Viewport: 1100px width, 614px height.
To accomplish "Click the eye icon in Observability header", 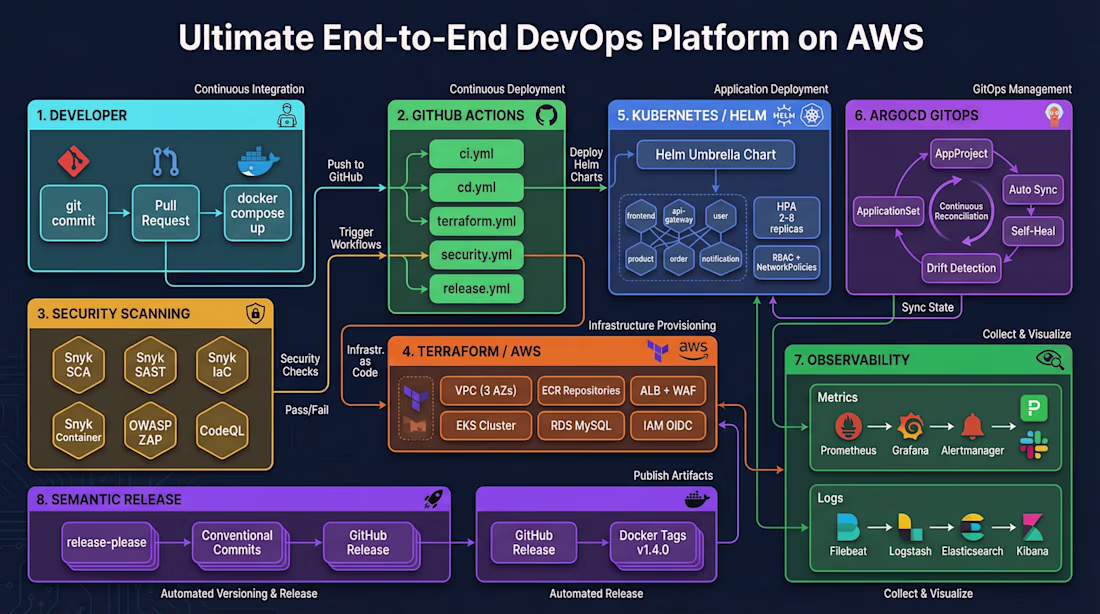I will [x=1049, y=360].
